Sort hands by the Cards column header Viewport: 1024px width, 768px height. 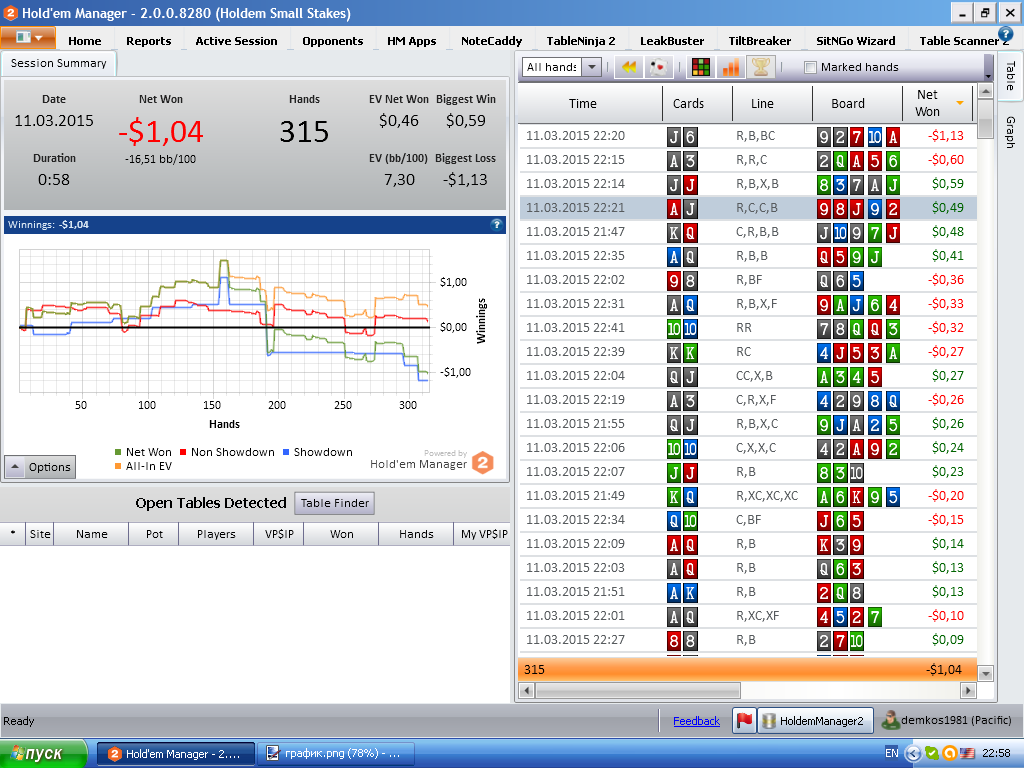[697, 103]
